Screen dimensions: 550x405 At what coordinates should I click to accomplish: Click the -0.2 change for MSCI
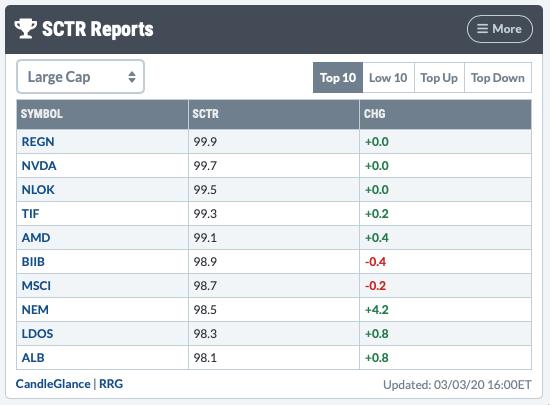click(375, 286)
